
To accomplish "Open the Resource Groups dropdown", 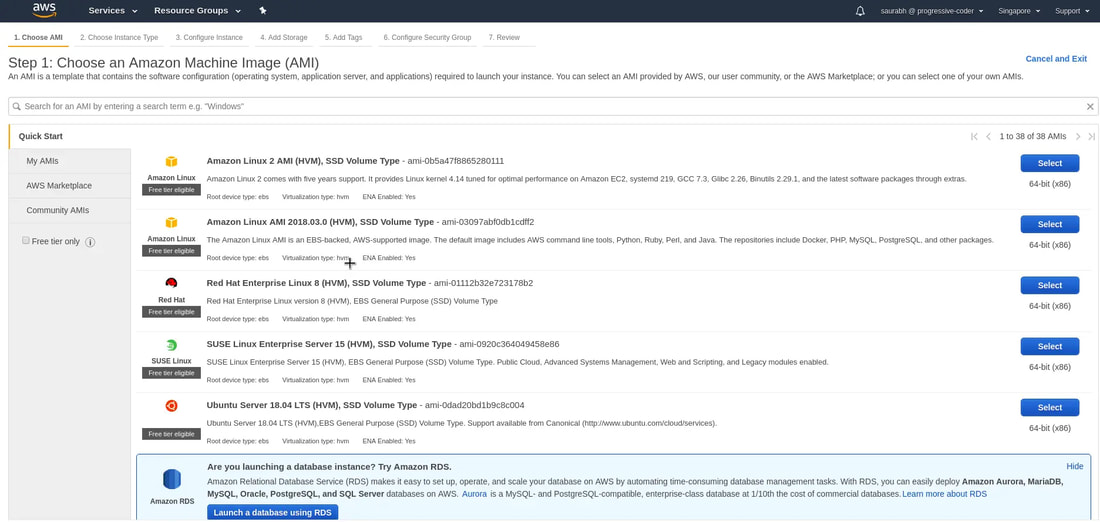I will point(197,11).
